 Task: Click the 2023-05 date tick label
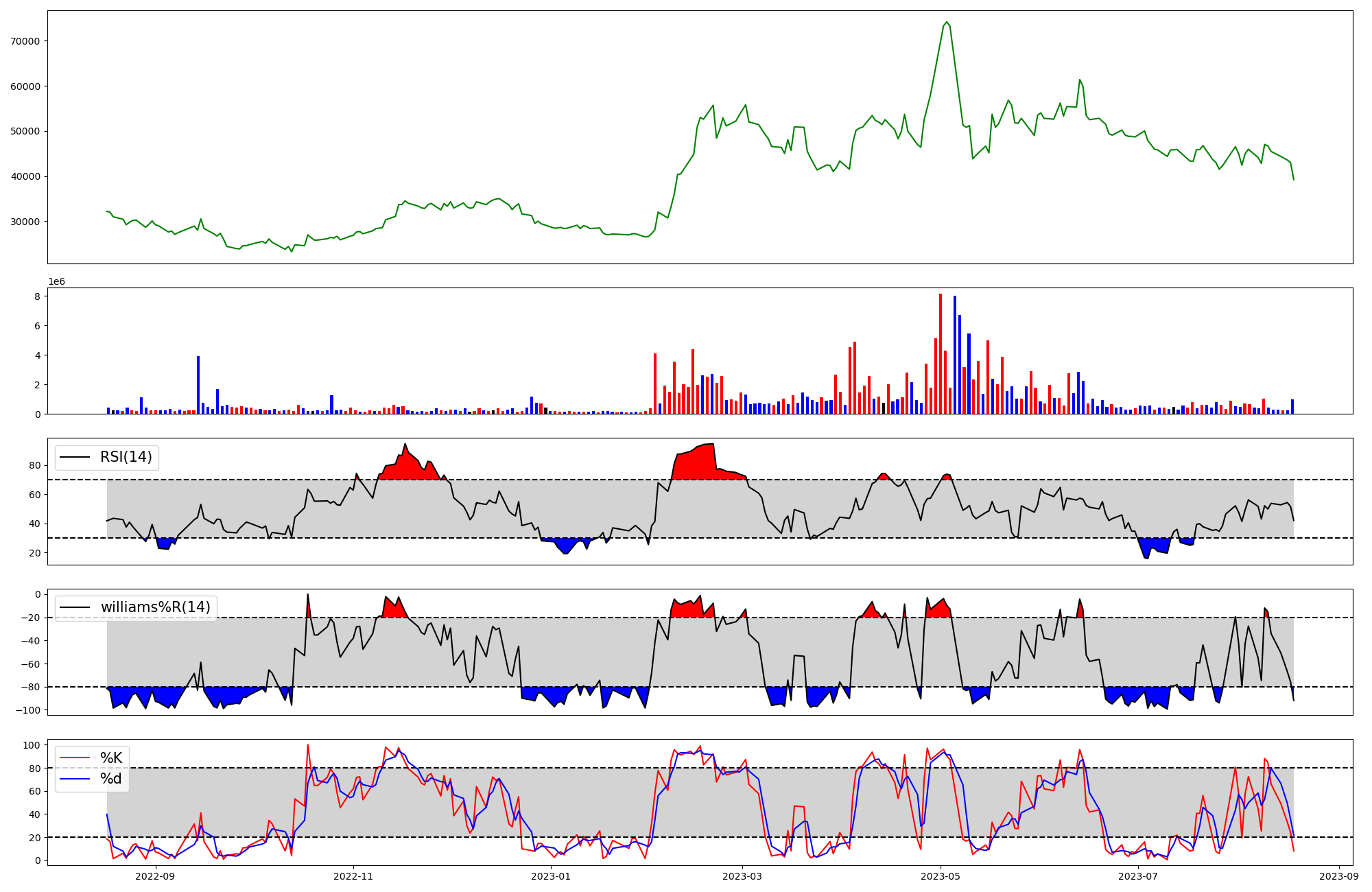(x=940, y=876)
